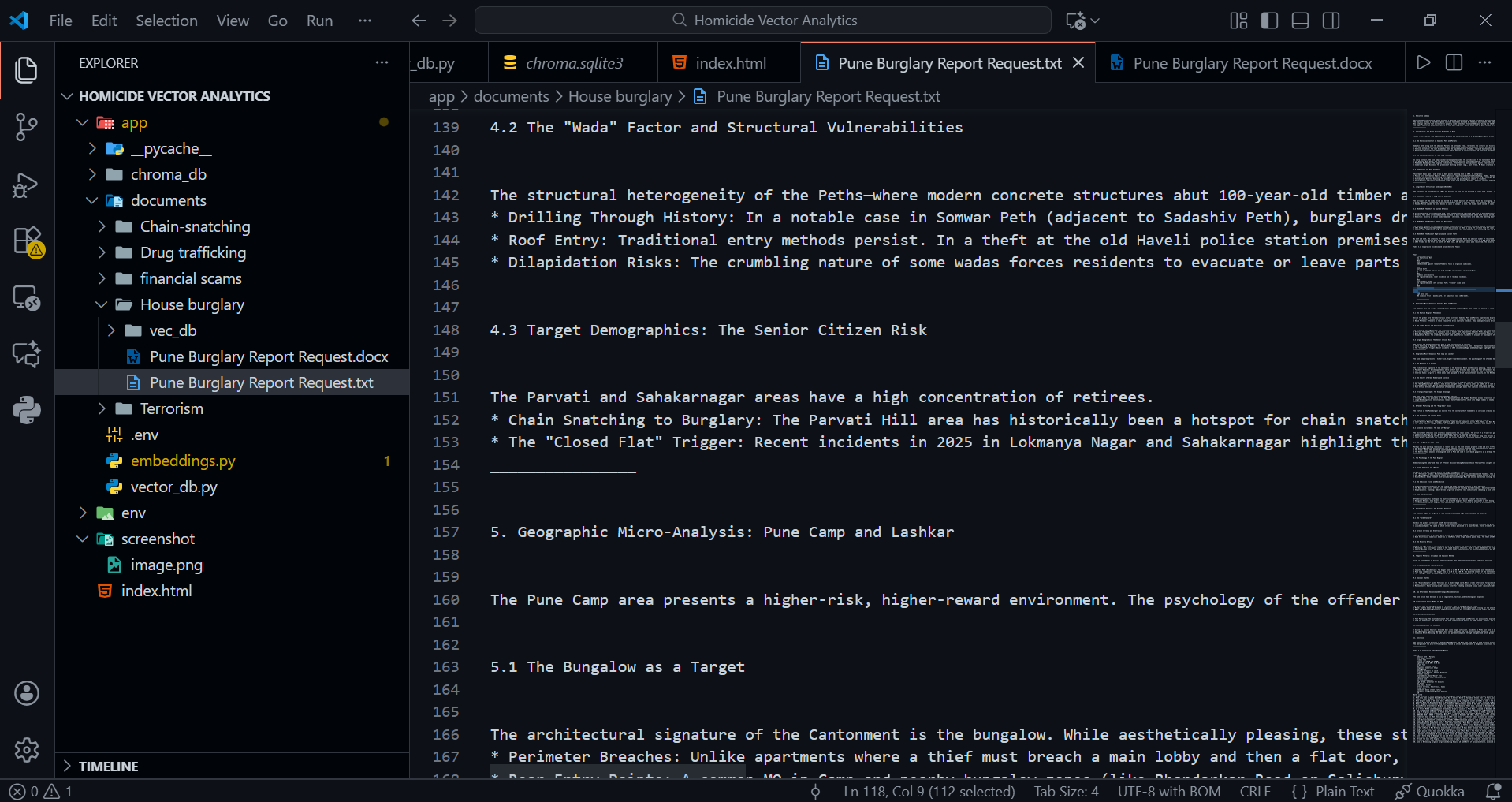Open the Source Control view
Viewport: 1512px width, 802px height.
coord(26,127)
